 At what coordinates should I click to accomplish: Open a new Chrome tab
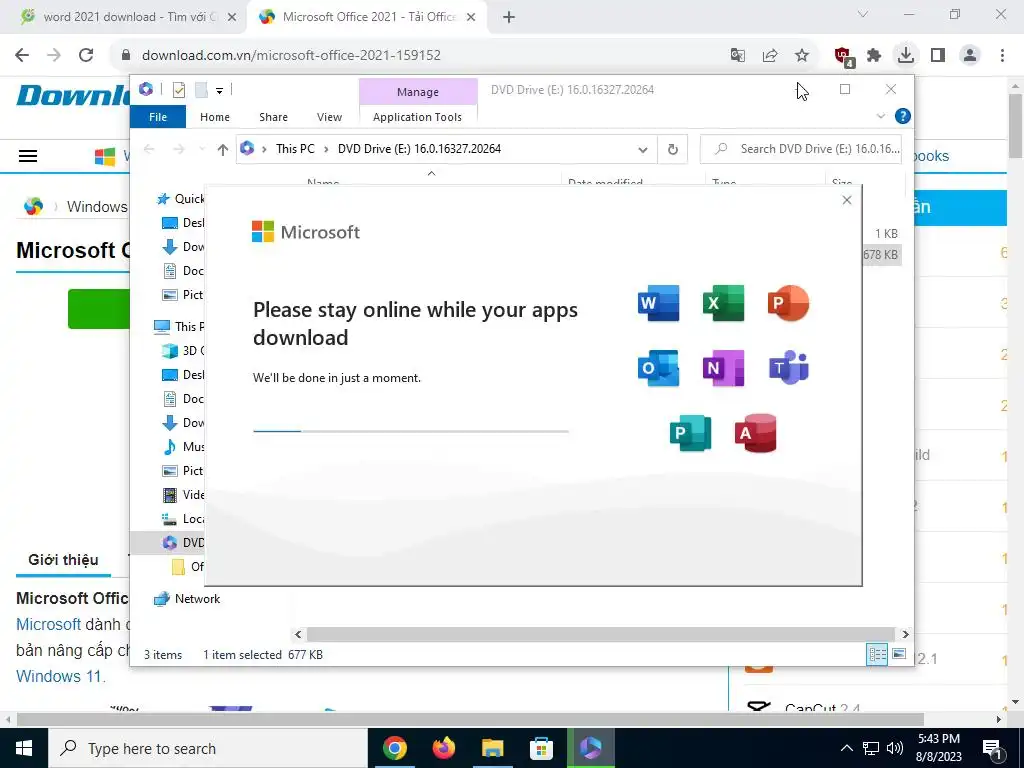(509, 17)
